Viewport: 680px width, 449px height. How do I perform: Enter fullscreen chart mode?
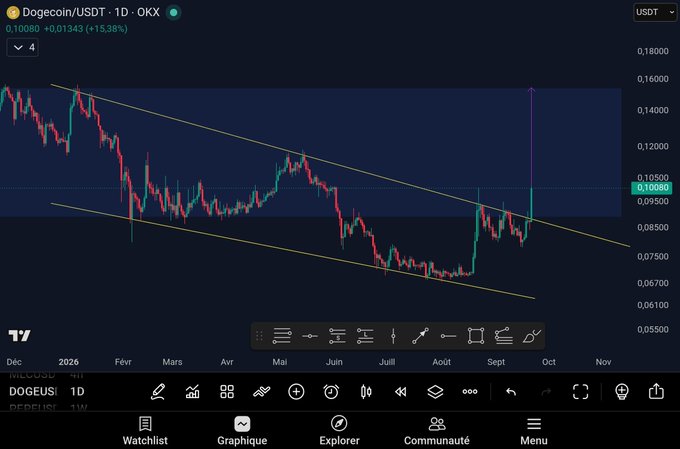(581, 392)
